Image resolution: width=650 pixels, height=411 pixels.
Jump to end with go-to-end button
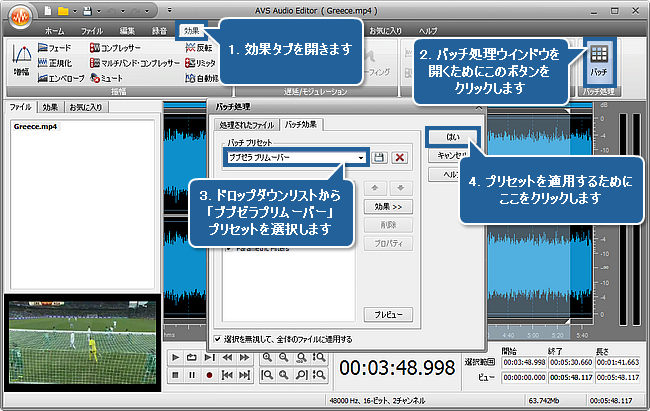(245, 375)
